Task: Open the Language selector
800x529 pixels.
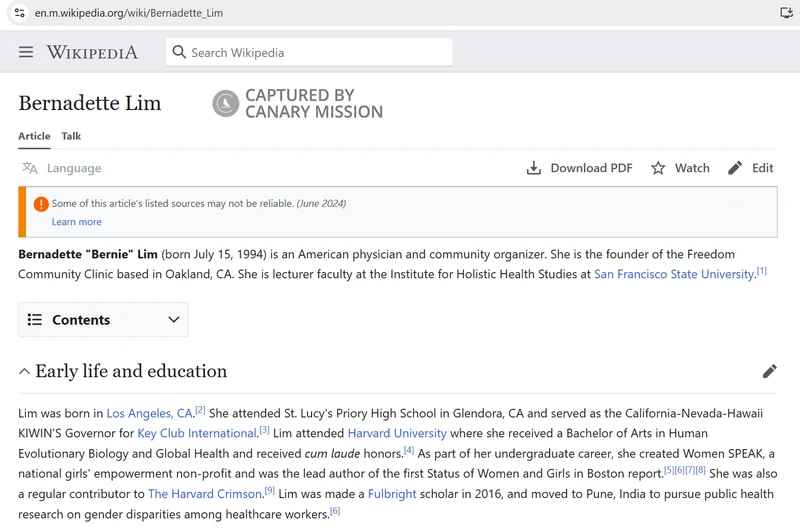Action: (62, 168)
